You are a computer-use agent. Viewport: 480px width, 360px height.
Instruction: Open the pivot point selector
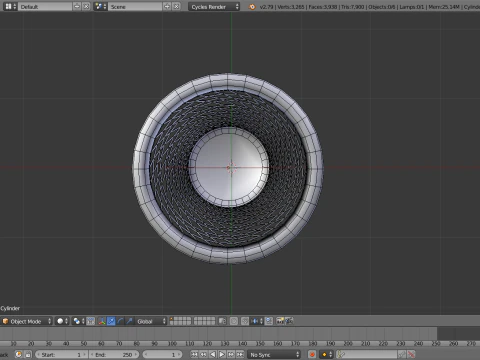(x=79, y=321)
